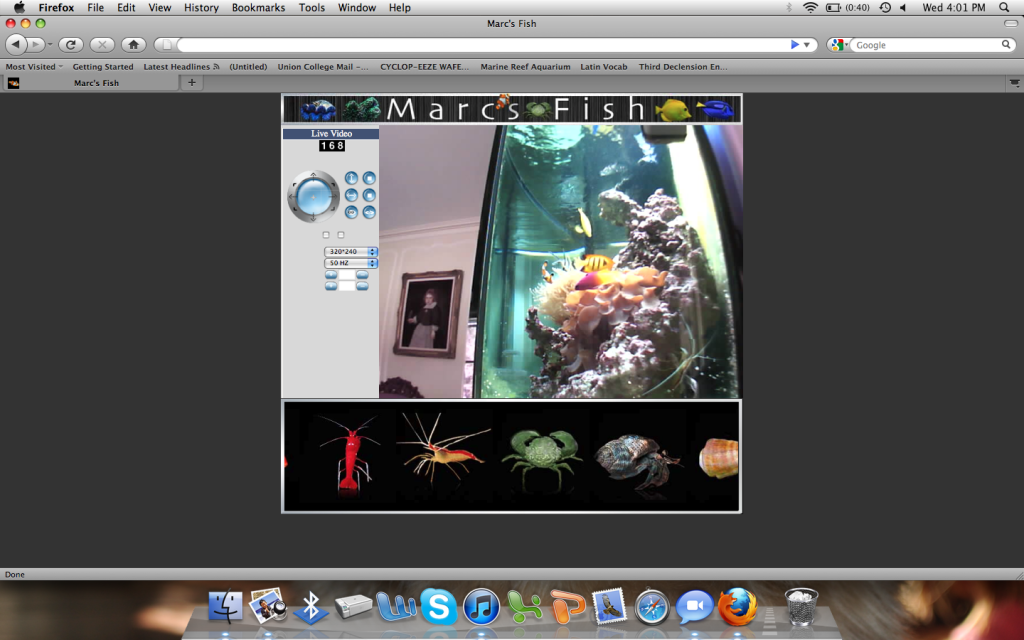This screenshot has width=1024, height=640.
Task: Go to the Firefox home page icon
Action: [133, 45]
